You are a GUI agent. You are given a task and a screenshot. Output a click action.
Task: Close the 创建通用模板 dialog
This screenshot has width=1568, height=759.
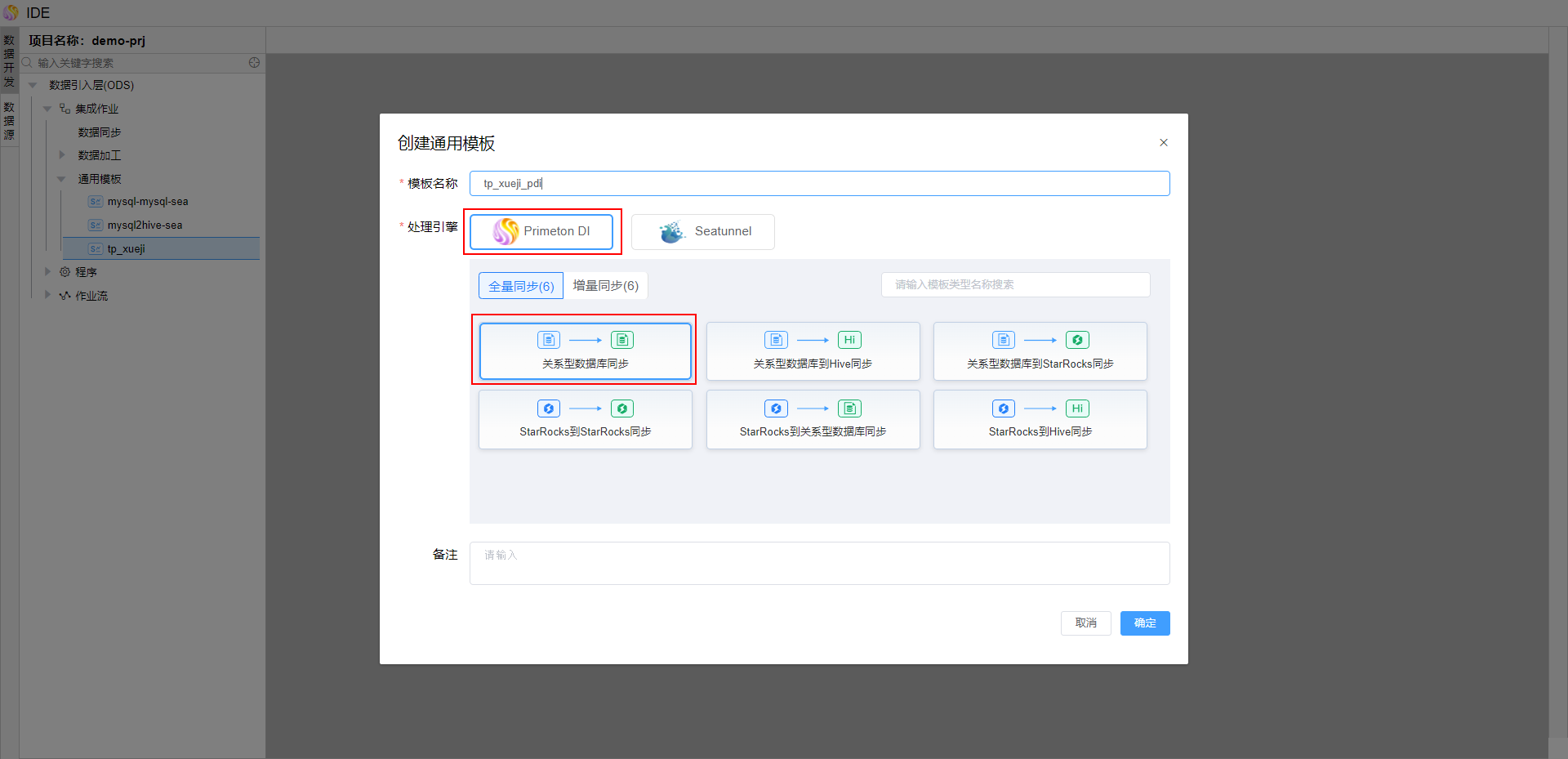pyautogui.click(x=1164, y=143)
